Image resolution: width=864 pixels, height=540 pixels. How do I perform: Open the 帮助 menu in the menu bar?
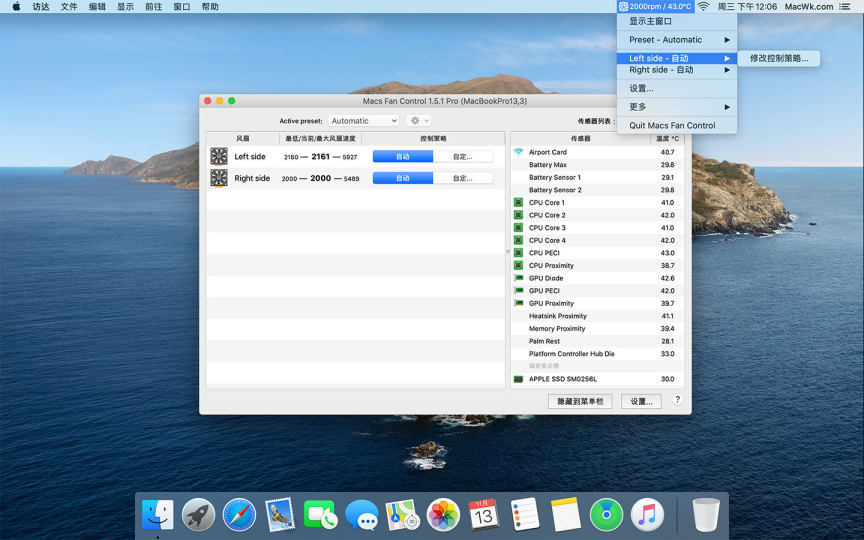[x=210, y=7]
